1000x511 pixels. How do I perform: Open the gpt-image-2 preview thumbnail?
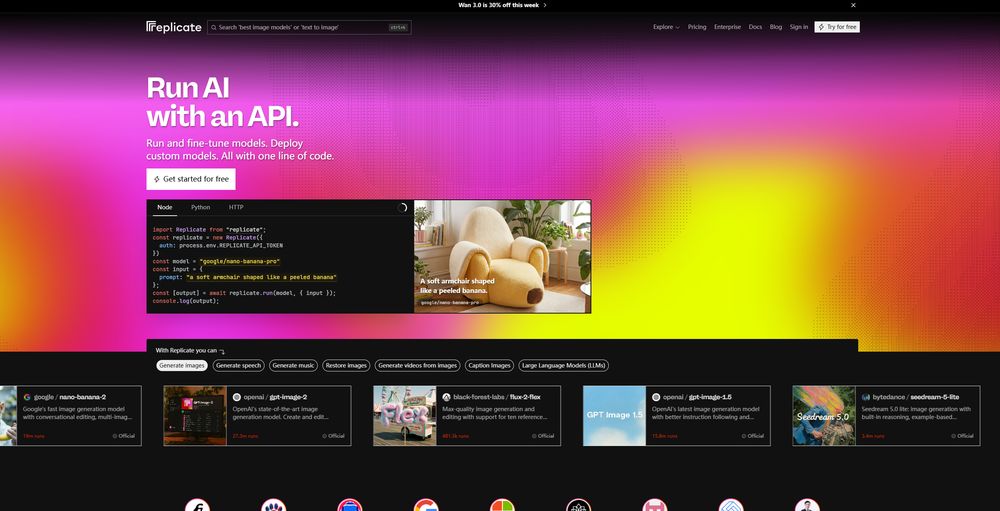195,415
